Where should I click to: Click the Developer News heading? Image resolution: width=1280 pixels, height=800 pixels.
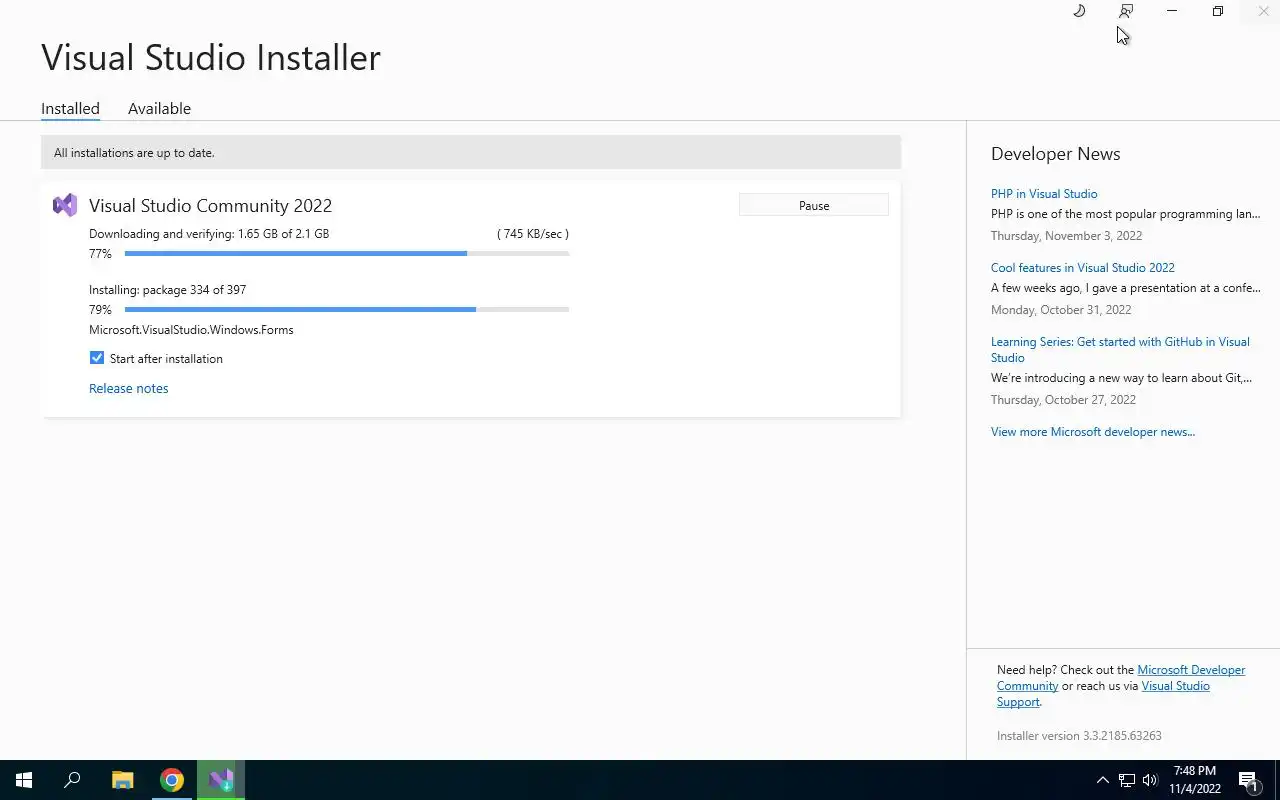(x=1055, y=154)
